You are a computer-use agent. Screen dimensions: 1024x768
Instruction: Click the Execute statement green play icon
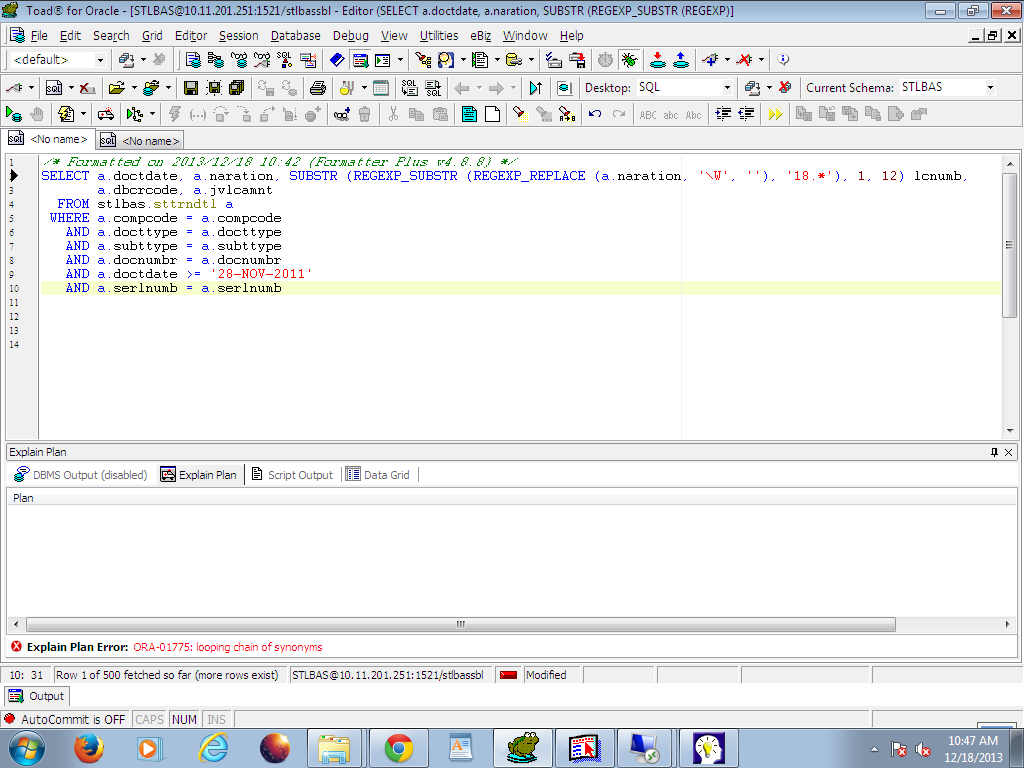click(13, 114)
